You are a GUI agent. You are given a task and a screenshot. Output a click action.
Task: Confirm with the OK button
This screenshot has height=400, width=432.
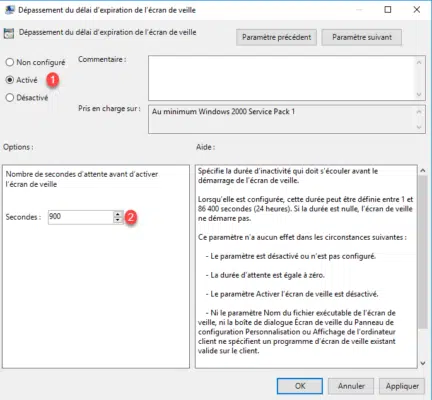click(300, 386)
